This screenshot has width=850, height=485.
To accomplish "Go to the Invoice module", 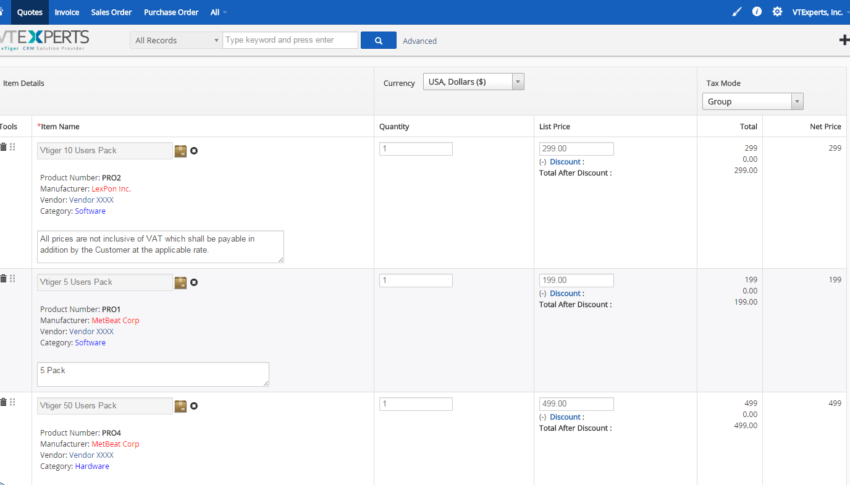I will pos(67,12).
